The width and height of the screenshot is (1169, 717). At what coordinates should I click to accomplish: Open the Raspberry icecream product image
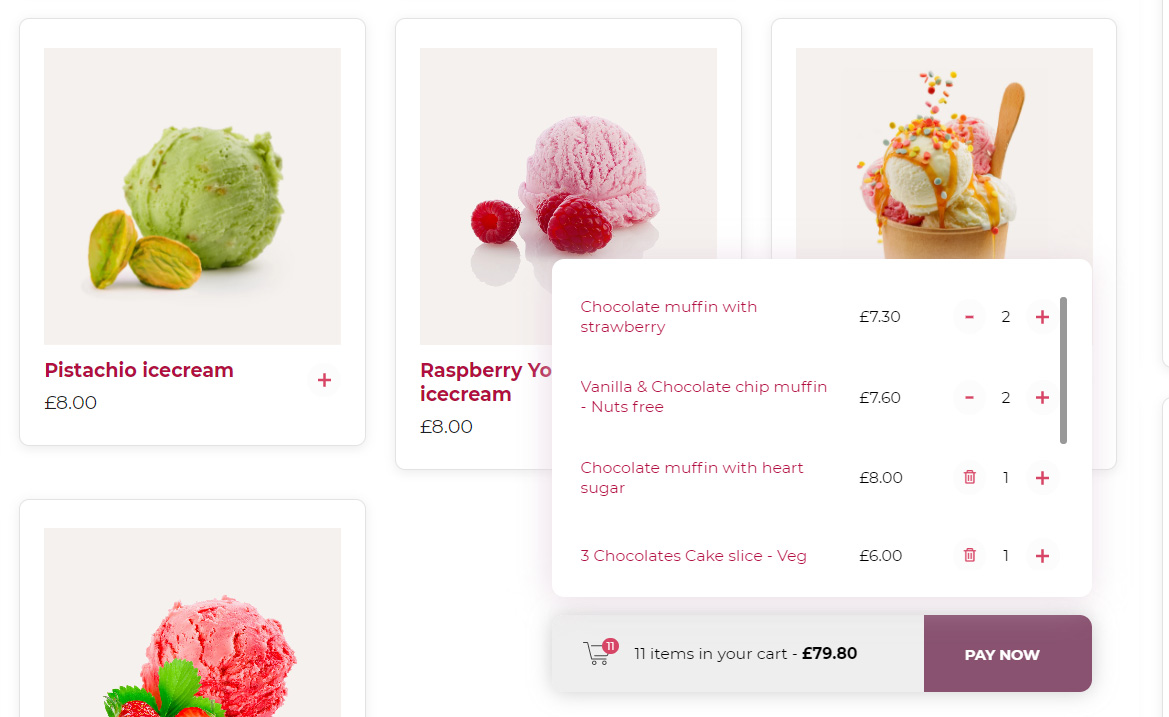pos(568,154)
